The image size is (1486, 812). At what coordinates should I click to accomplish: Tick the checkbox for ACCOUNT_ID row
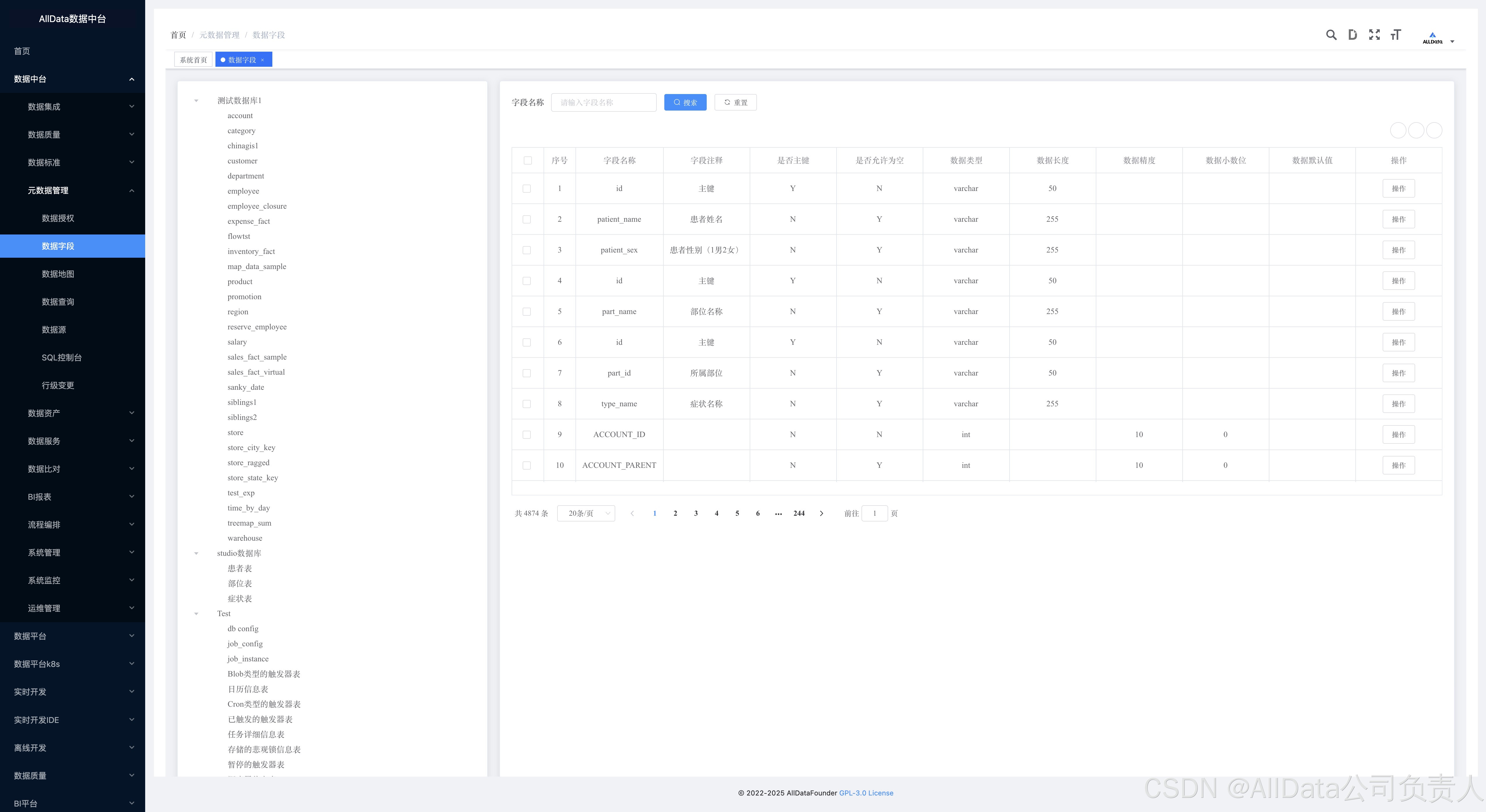click(x=526, y=434)
